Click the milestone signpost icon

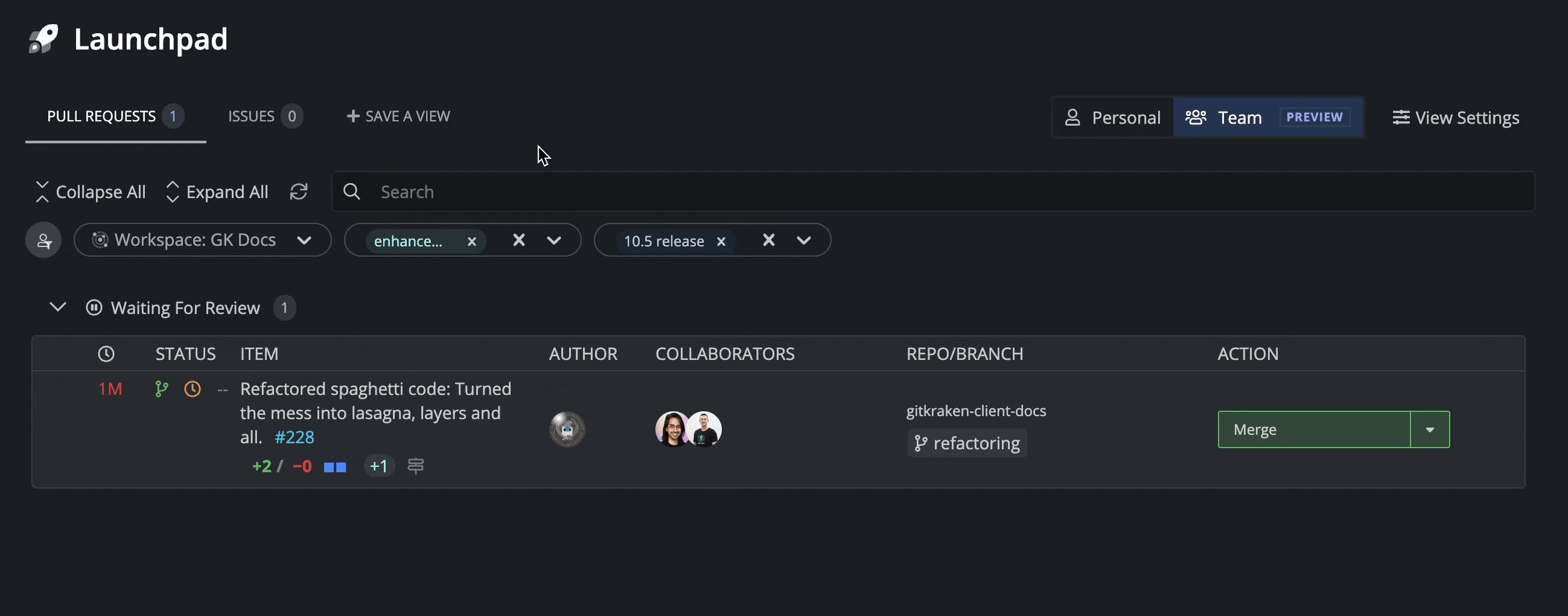click(416, 466)
